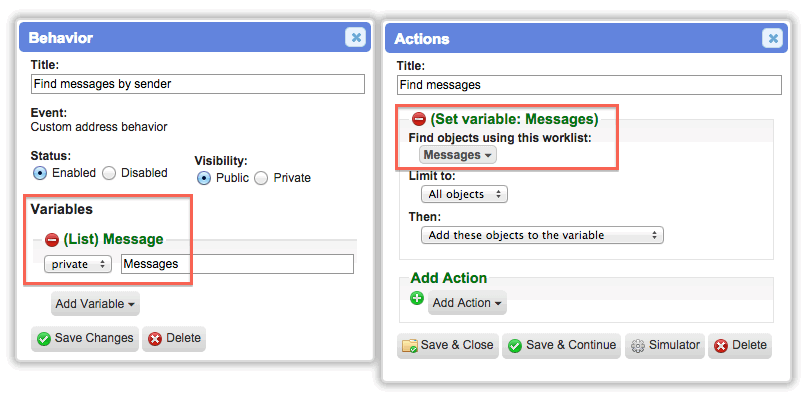Viewport: 806px width, 405px height.
Task: Open the Simulator with the gear icon button
Action: [x=665, y=345]
